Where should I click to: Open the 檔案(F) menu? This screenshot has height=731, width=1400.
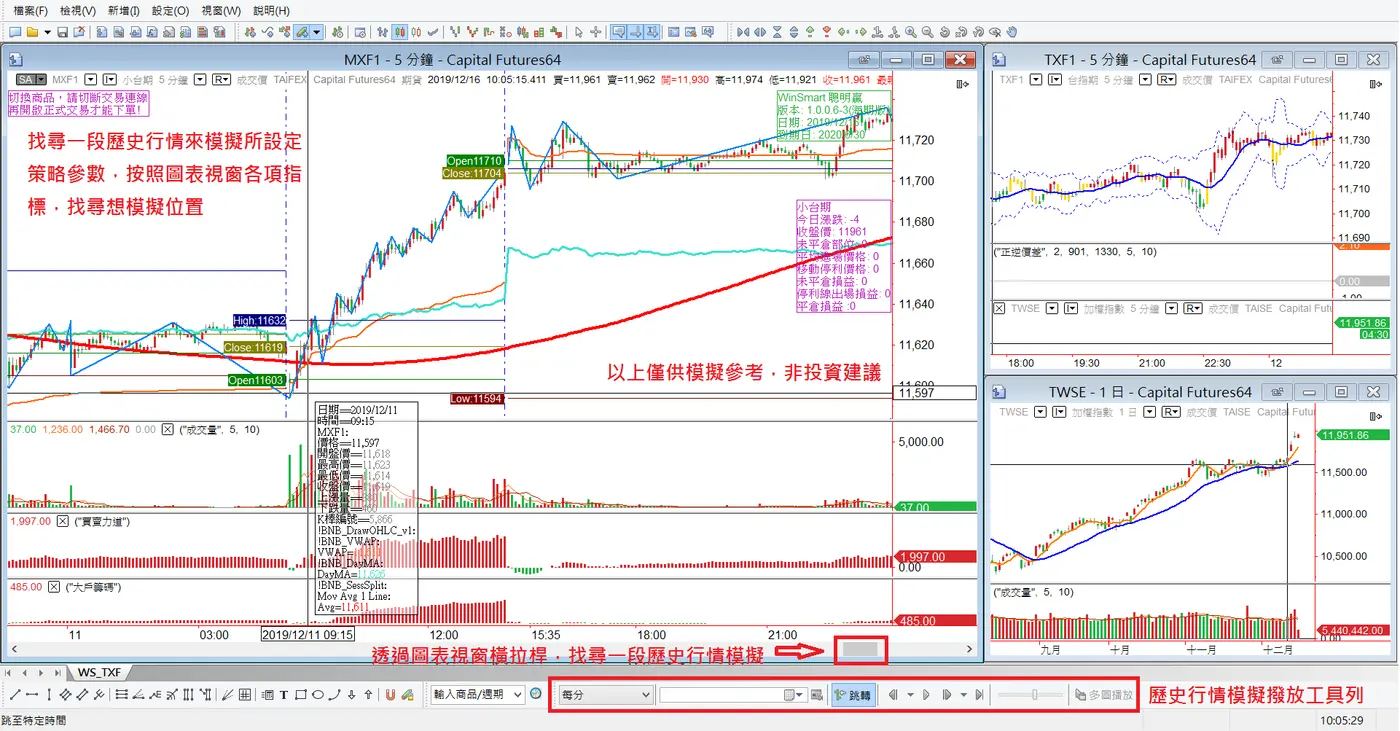[30, 11]
